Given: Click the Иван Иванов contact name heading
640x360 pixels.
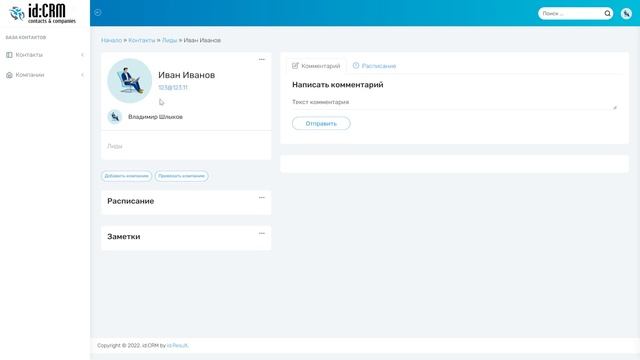Looking at the screenshot, I should 187,75.
